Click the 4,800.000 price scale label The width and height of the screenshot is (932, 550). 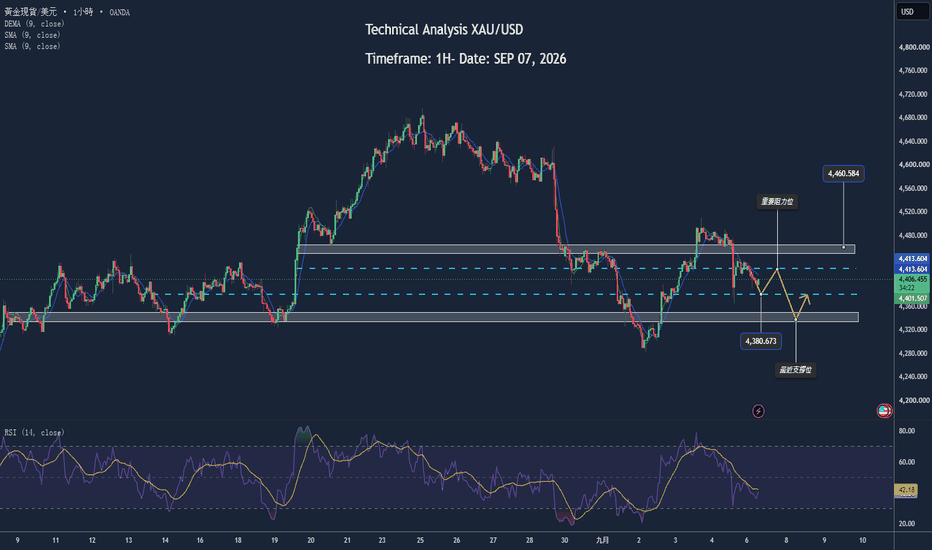tap(914, 47)
